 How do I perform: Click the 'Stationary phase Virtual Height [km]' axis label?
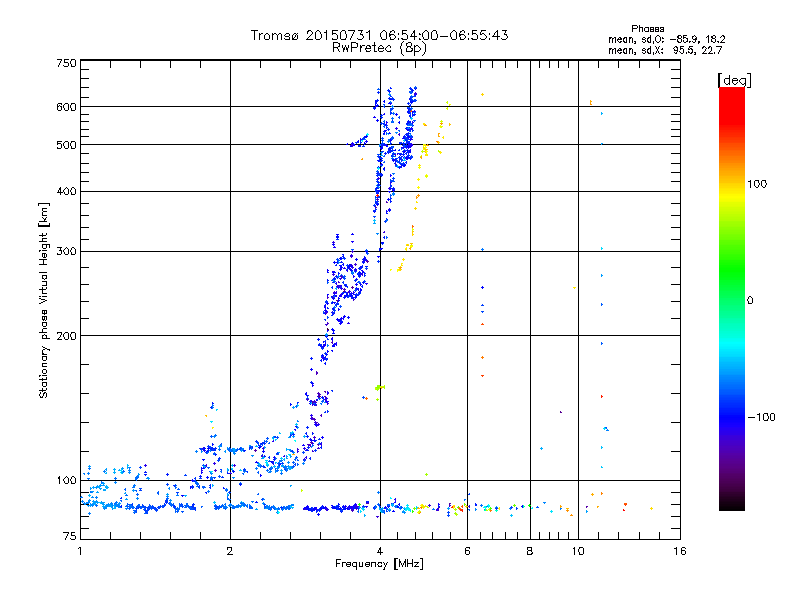pyautogui.click(x=43, y=300)
